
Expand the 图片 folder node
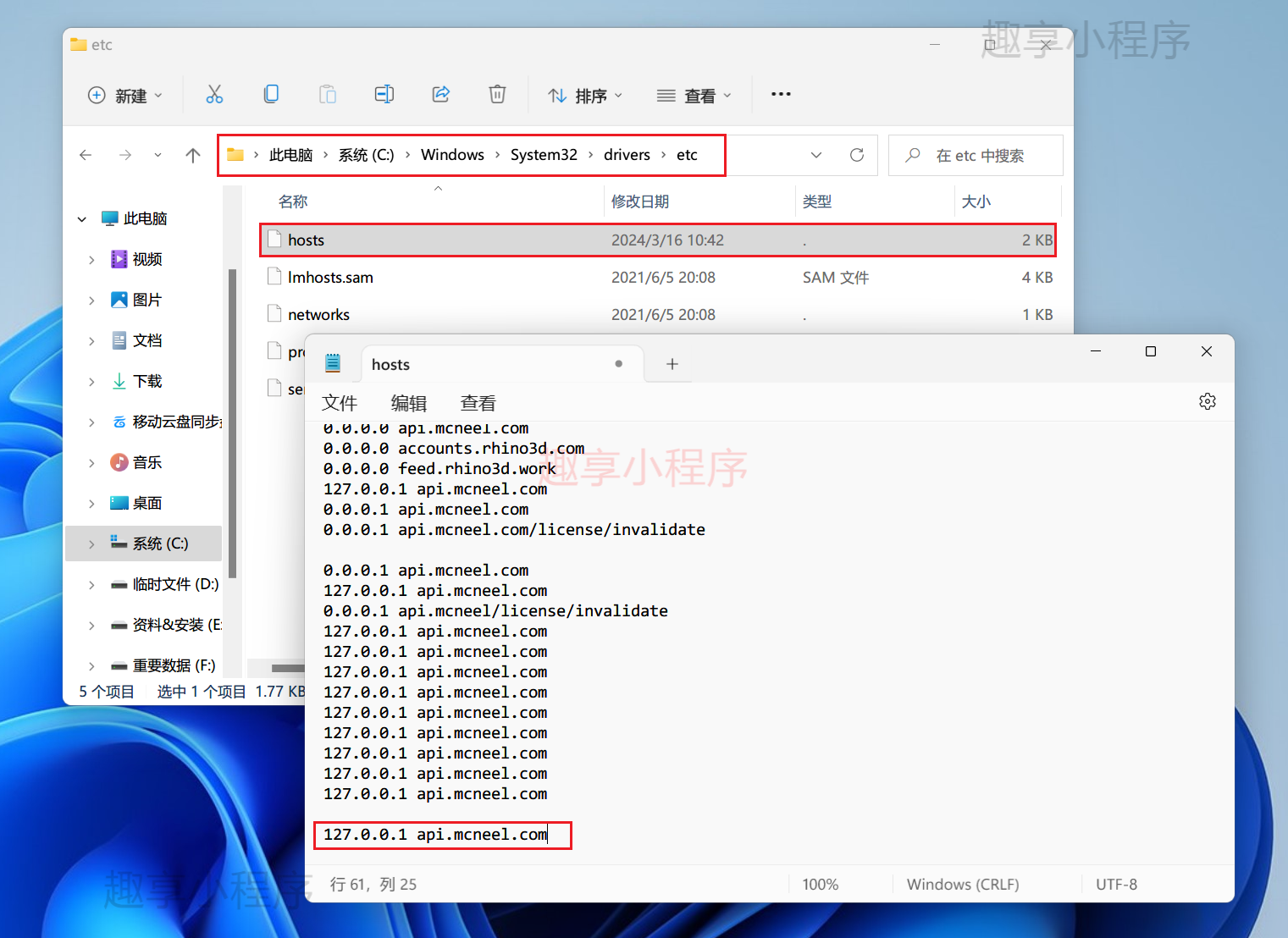(x=91, y=301)
